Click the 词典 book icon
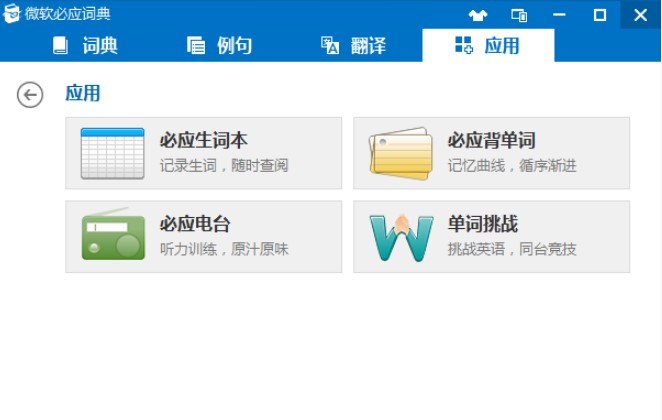This screenshot has width=662, height=420. [x=60, y=46]
